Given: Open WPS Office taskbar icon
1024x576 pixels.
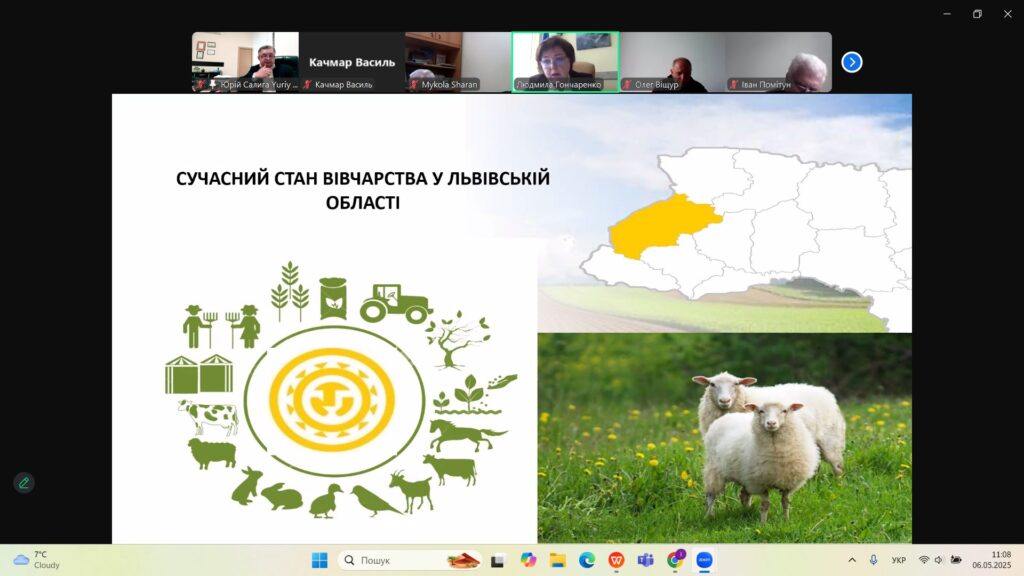Looking at the screenshot, I should pos(616,560).
